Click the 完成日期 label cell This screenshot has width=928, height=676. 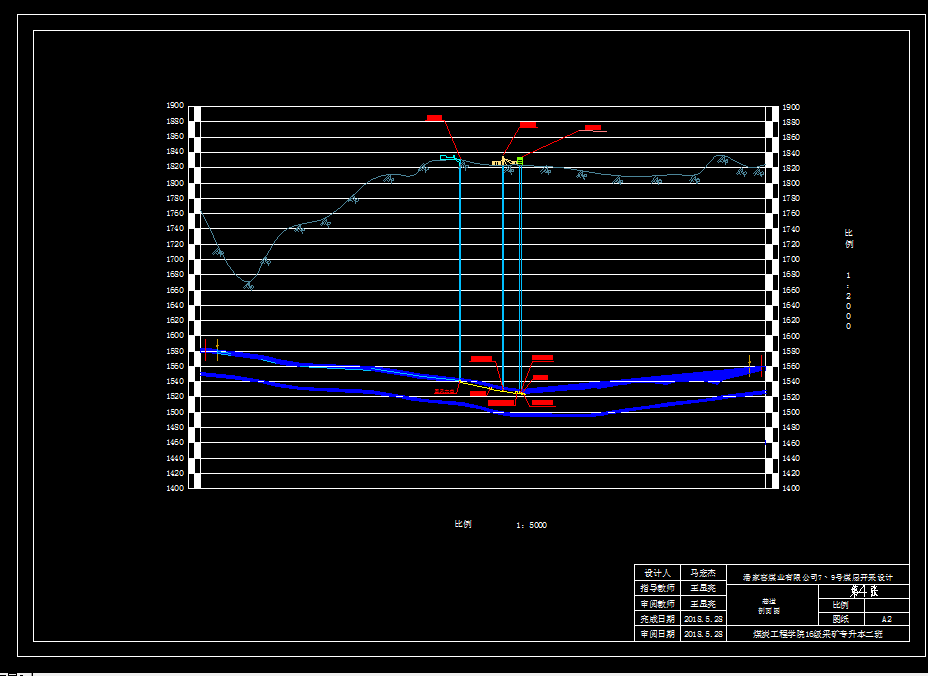pos(658,619)
